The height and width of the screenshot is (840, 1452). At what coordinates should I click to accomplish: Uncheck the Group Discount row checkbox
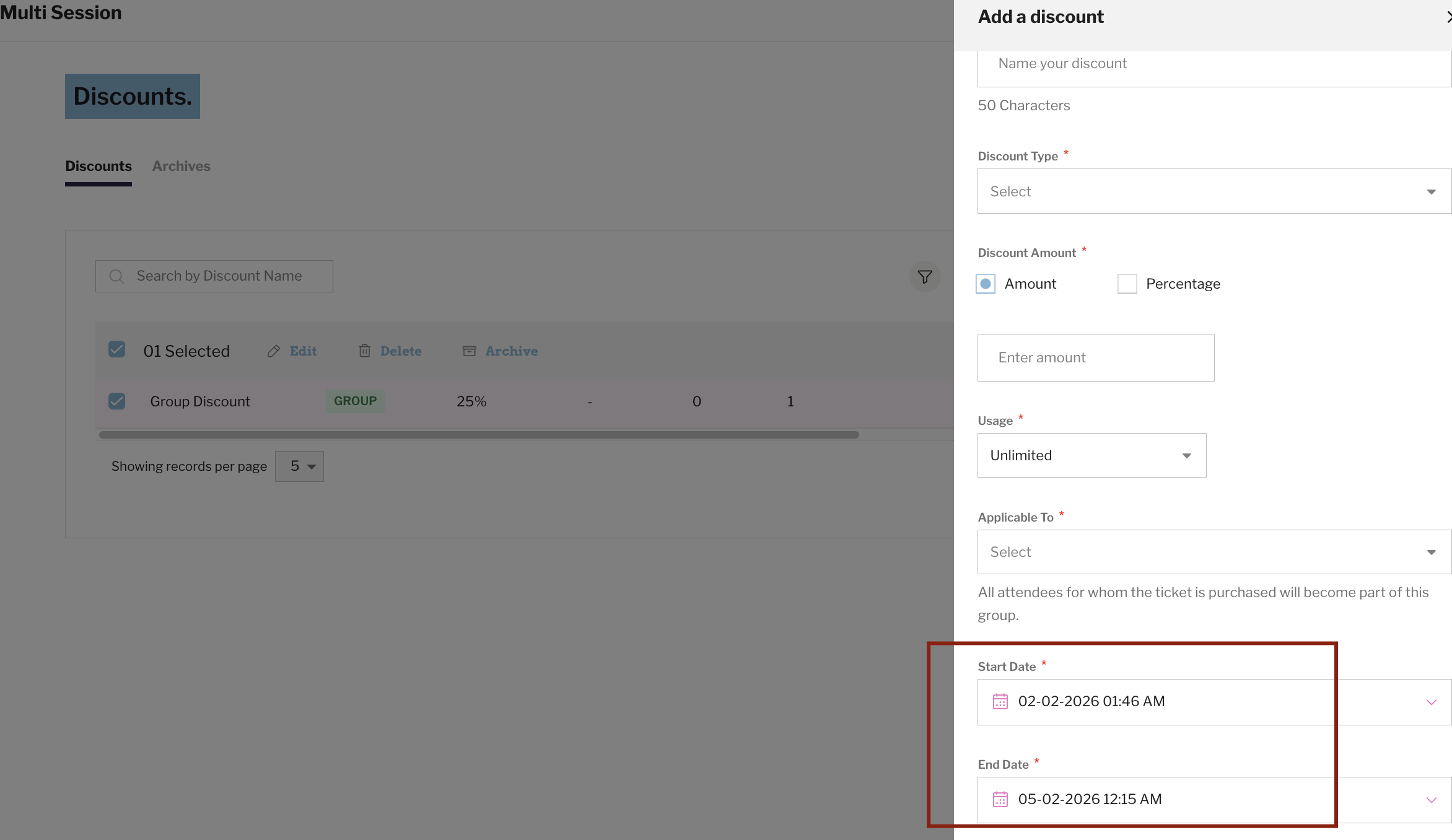tap(116, 401)
